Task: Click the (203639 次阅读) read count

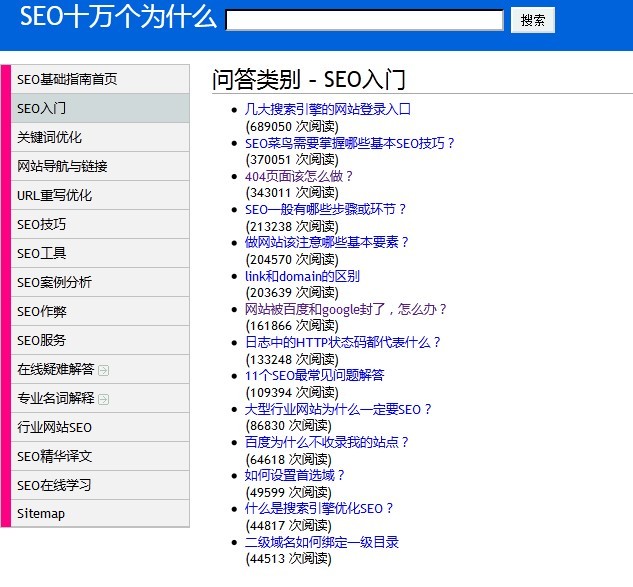Action: (x=292, y=293)
